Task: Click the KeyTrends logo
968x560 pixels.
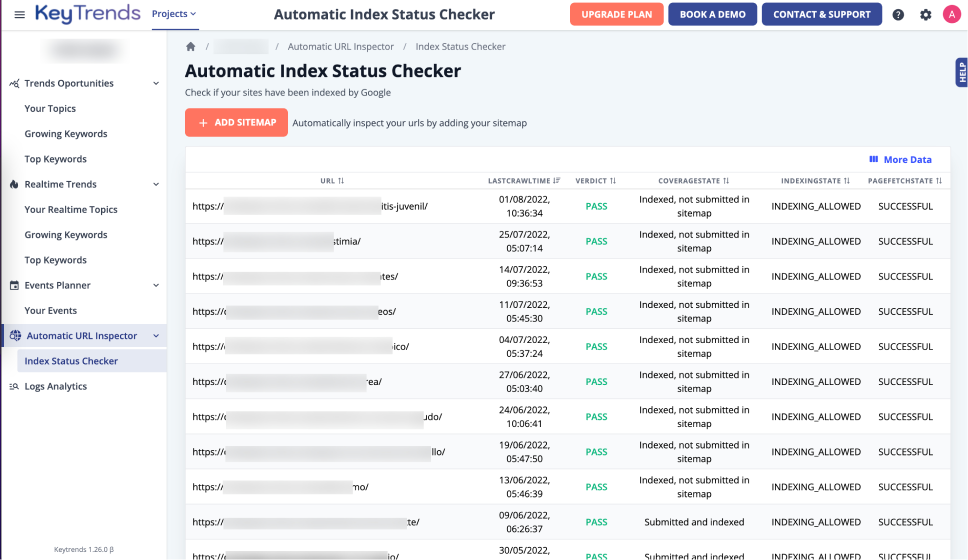Action: point(88,14)
